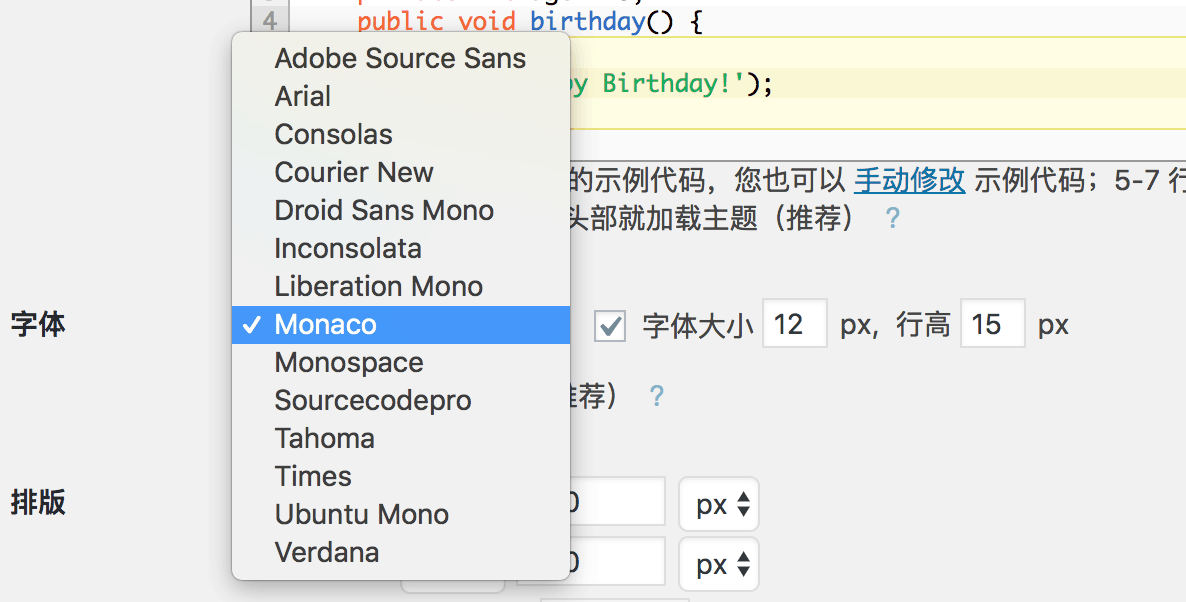The width and height of the screenshot is (1186, 602).
Task: Open the 手动修改 link
Action: tap(910, 180)
